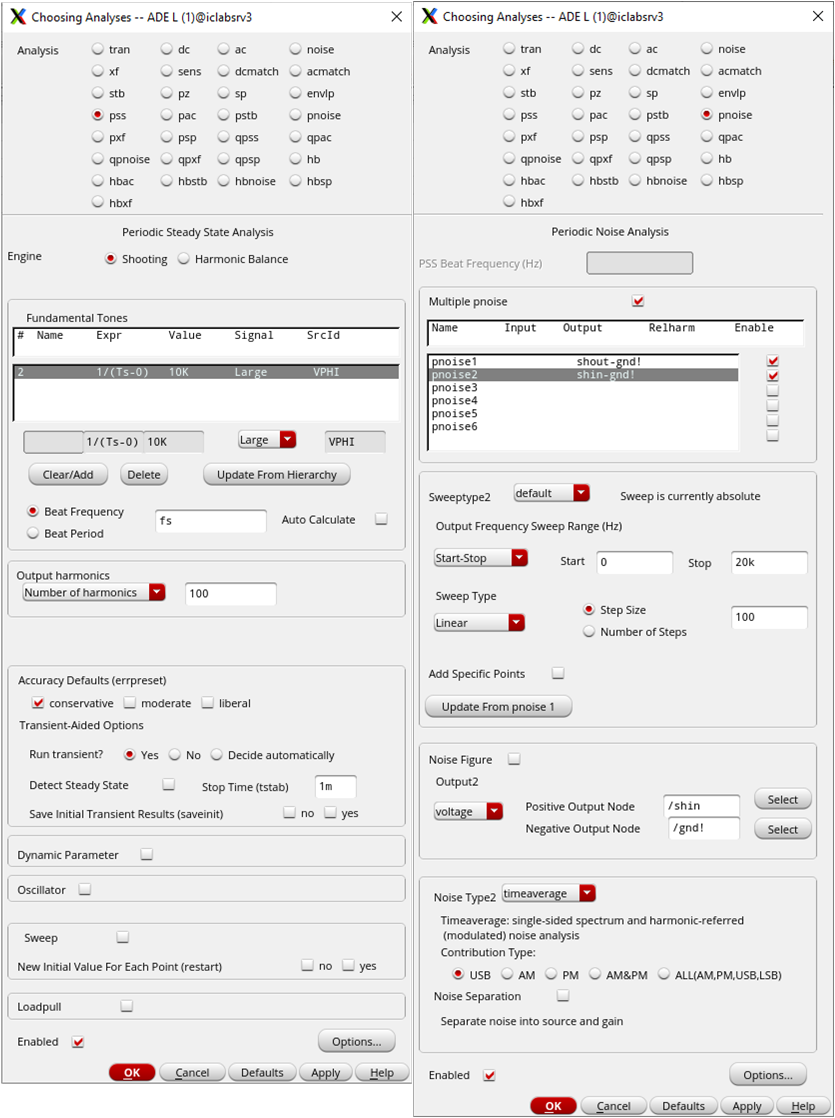Open the Sweeptype2 default dropdown
The image size is (835, 1118).
pos(552,493)
